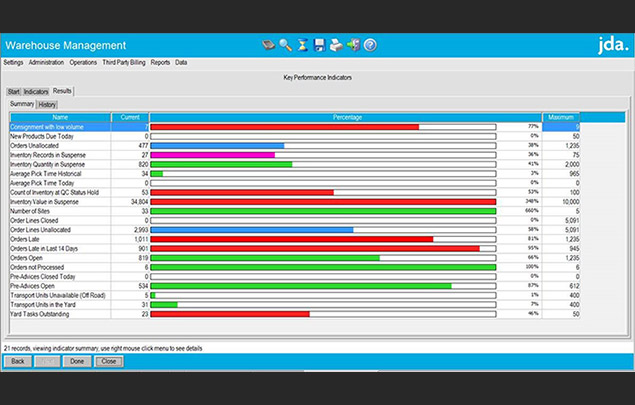Switch to the History sub-tab
635x405 pixels.
[x=47, y=104]
